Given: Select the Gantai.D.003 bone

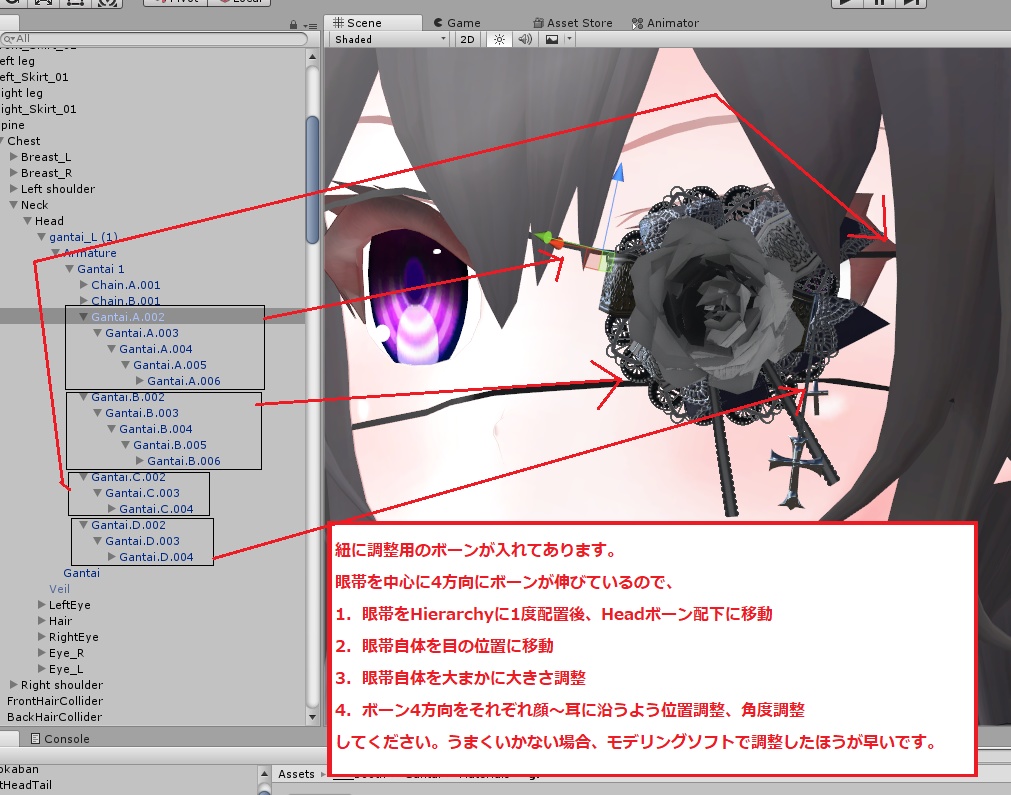Looking at the screenshot, I should coord(142,542).
